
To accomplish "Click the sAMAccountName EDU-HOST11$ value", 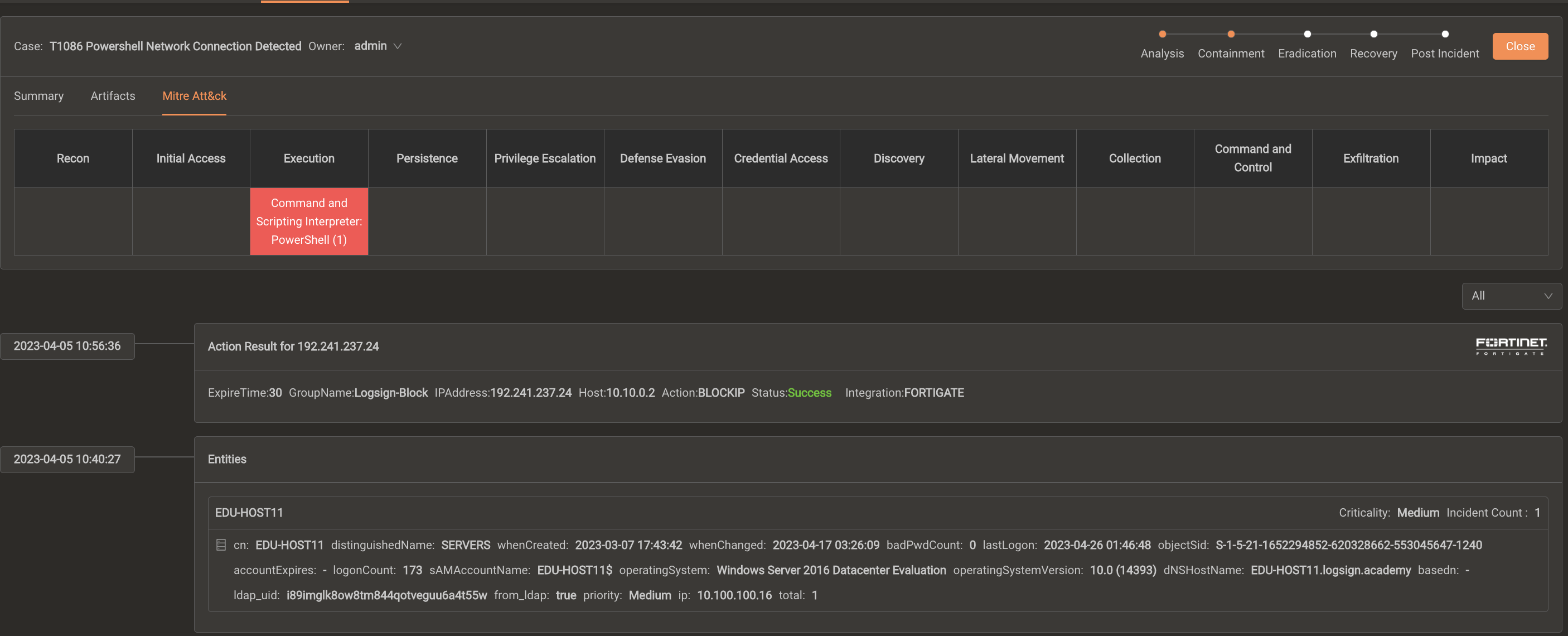I will (574, 570).
